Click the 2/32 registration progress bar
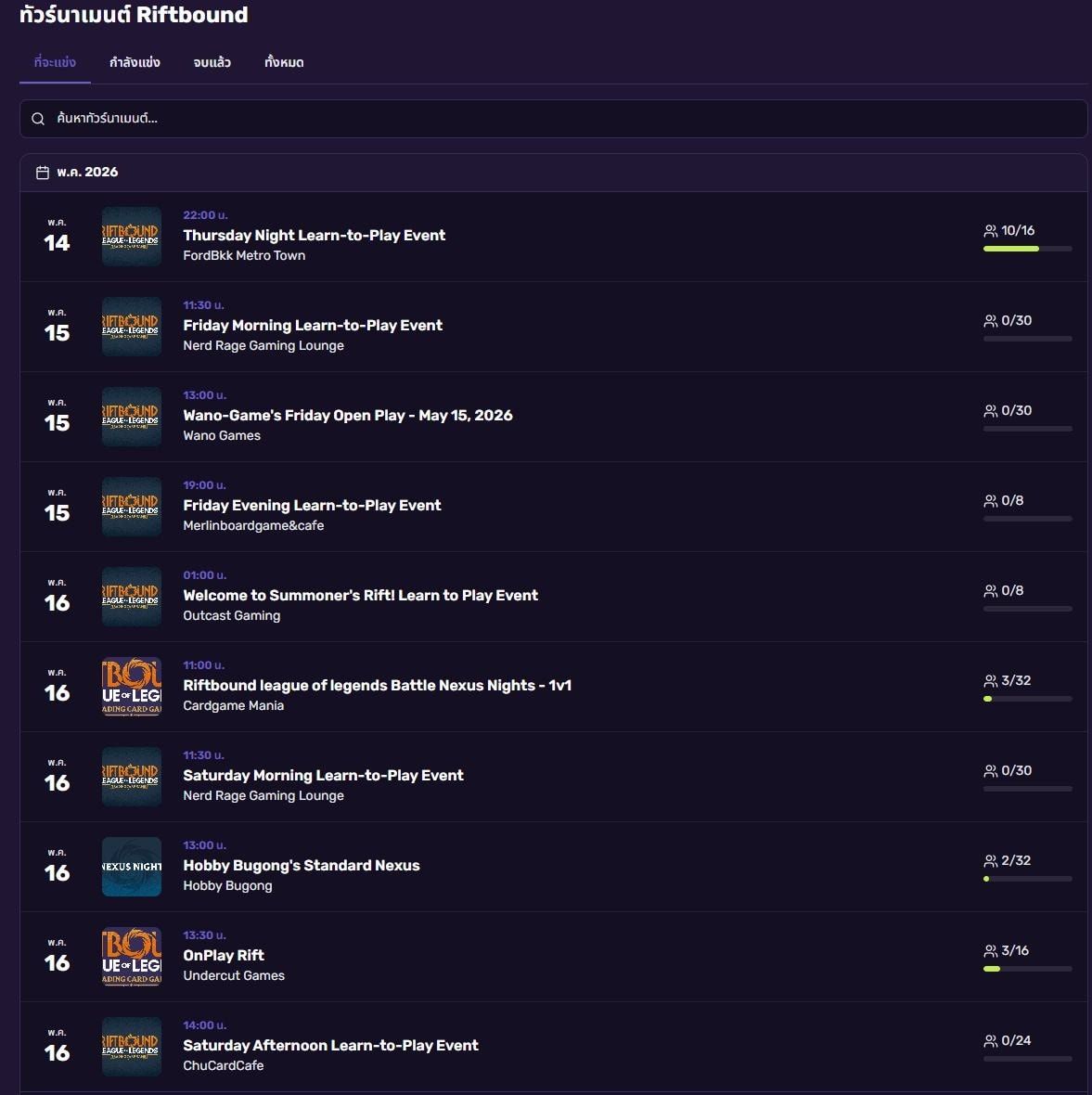The image size is (1092, 1095). pos(1028,879)
